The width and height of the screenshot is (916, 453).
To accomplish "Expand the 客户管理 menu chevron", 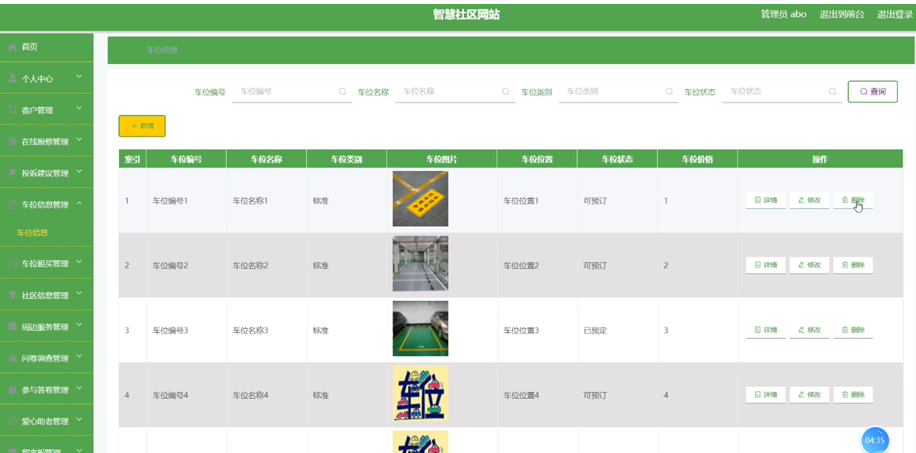I will [x=79, y=109].
